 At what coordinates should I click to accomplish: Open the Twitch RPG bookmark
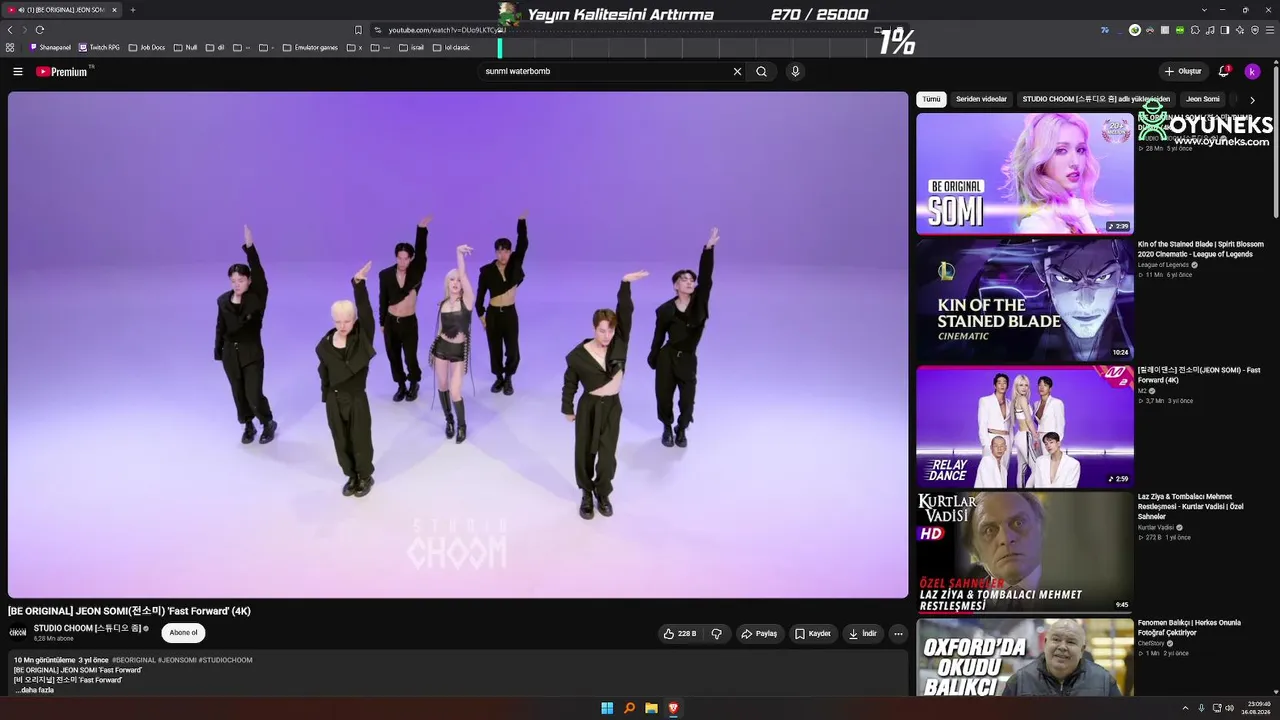click(x=99, y=47)
